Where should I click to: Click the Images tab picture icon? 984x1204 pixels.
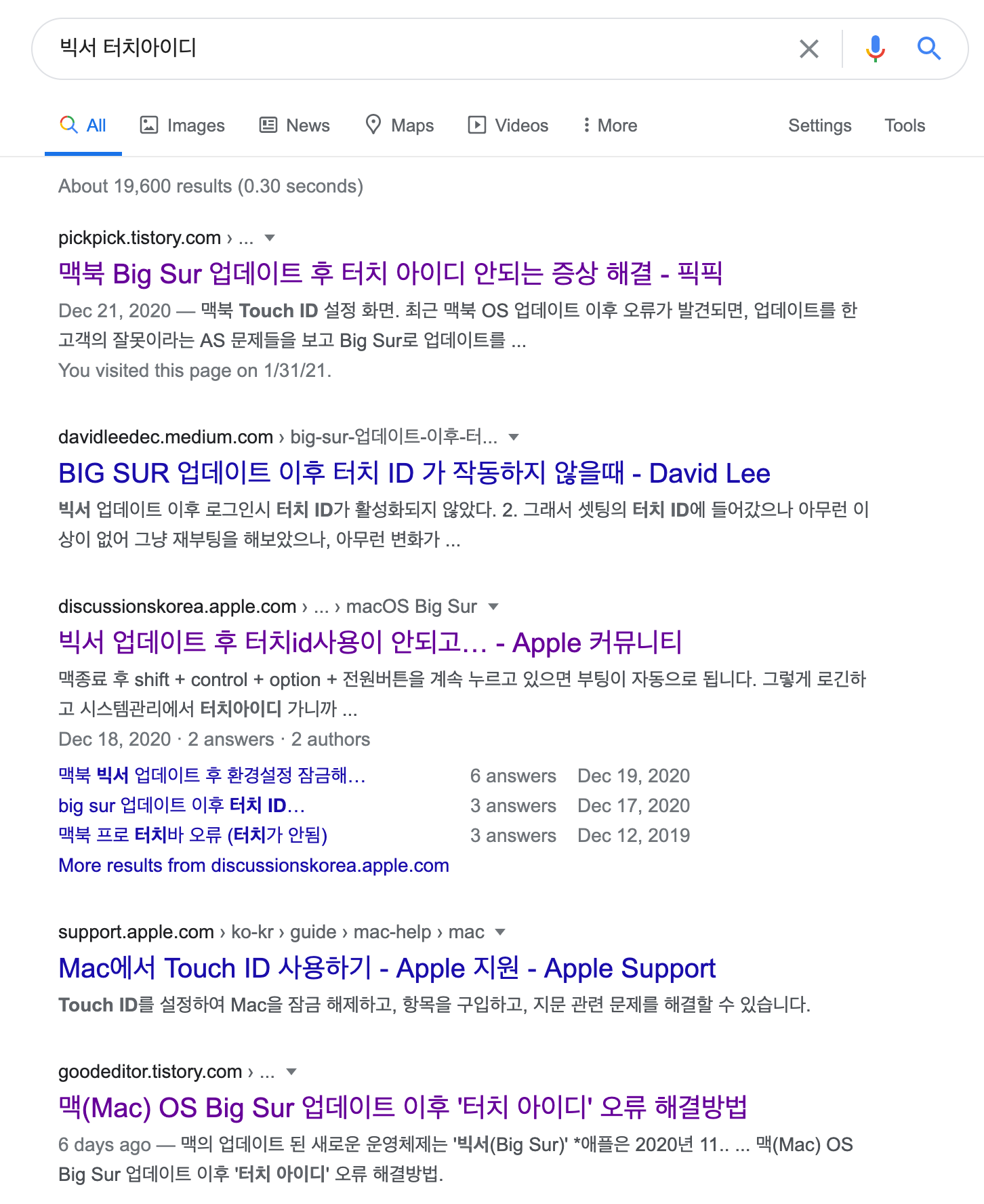pyautogui.click(x=148, y=125)
